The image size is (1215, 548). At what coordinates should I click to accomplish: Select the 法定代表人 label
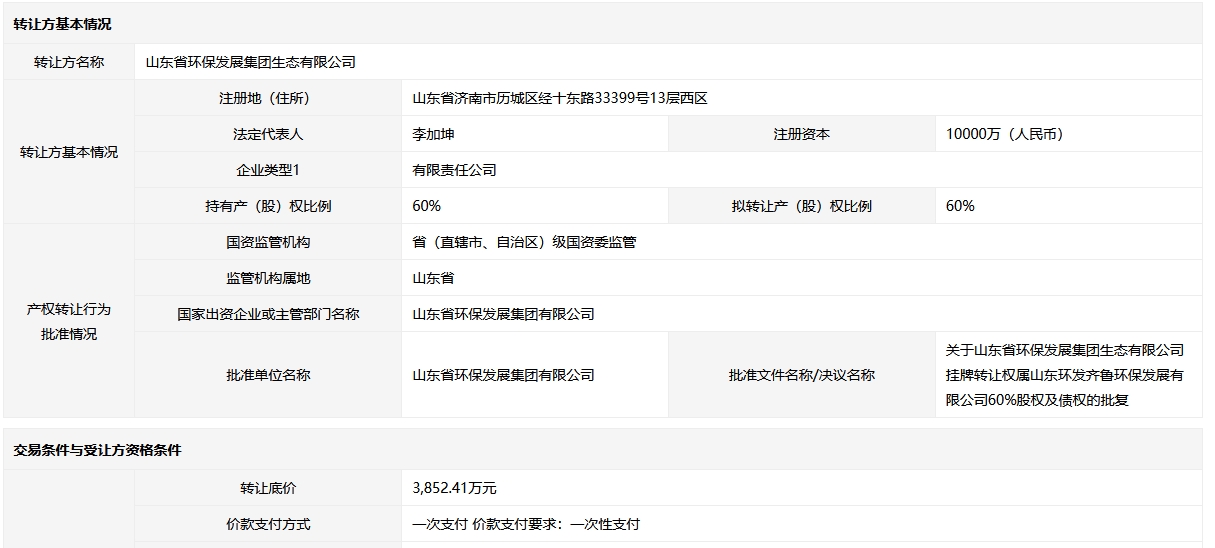pos(268,134)
